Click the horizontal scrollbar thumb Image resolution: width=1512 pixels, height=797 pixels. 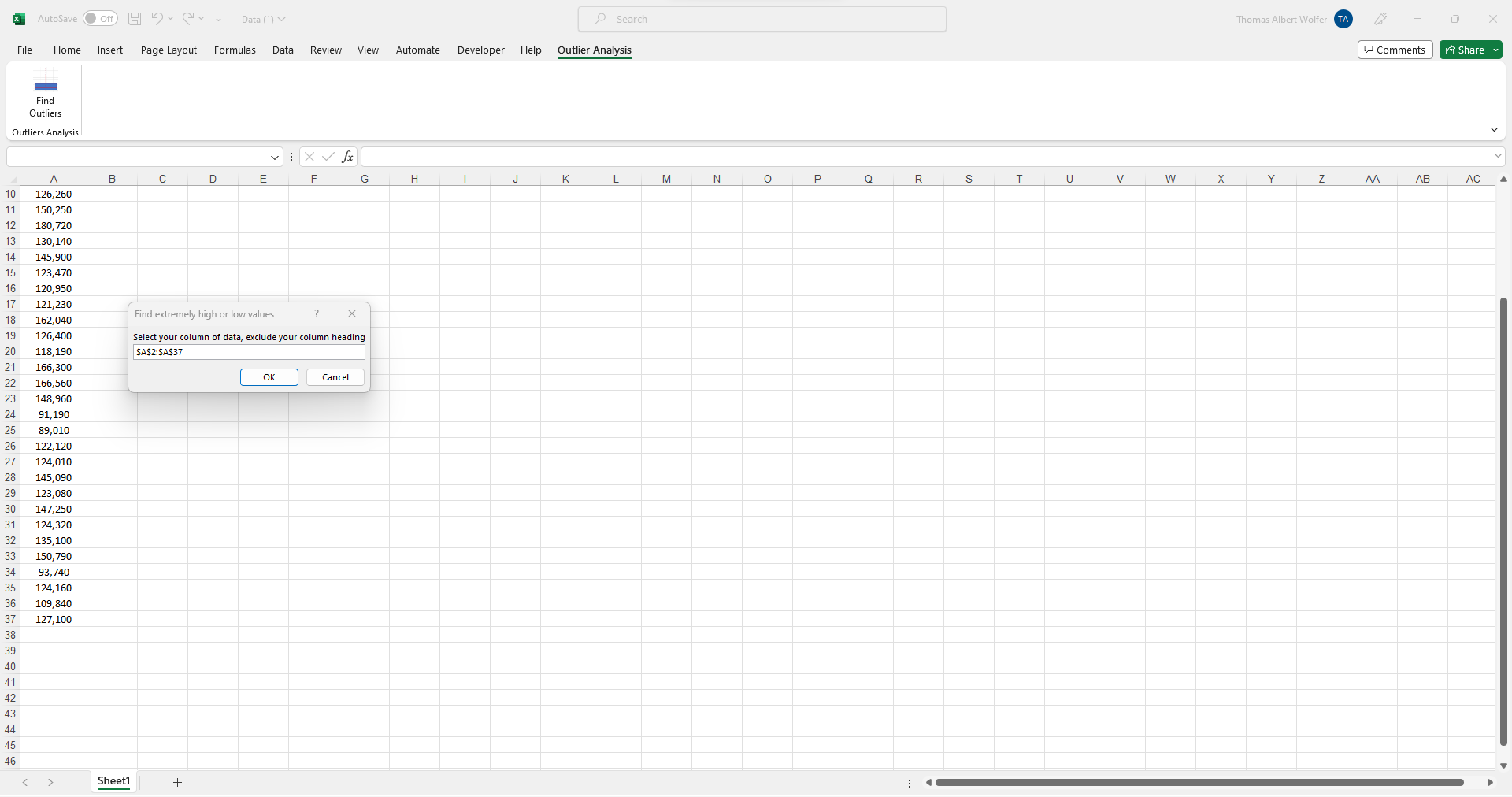(x=1199, y=782)
